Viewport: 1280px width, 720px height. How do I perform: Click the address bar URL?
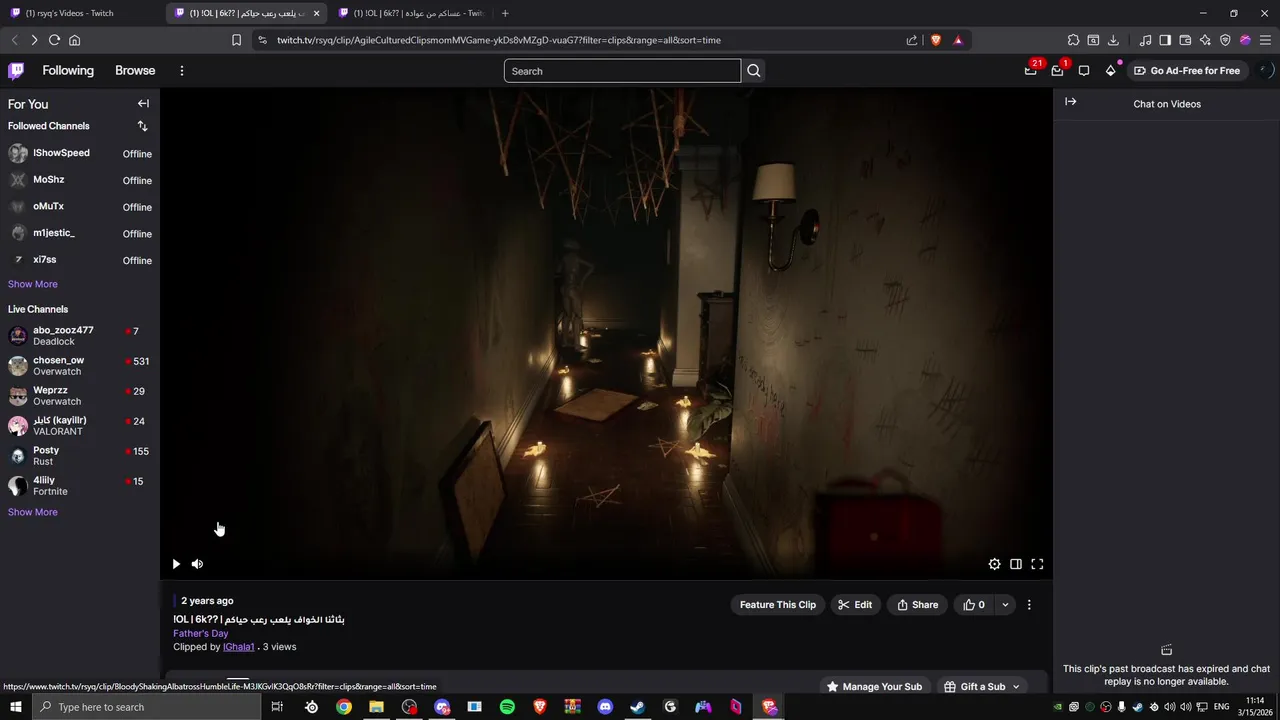click(499, 40)
